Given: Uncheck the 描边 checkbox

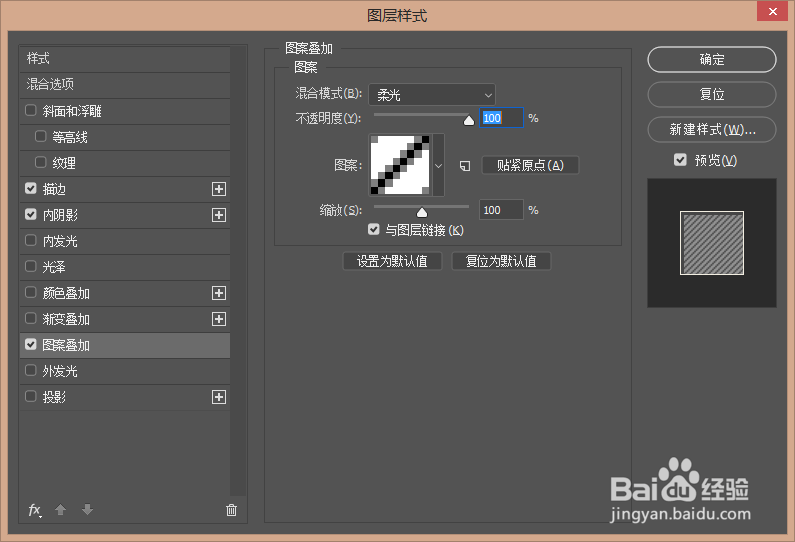Looking at the screenshot, I should (31, 189).
